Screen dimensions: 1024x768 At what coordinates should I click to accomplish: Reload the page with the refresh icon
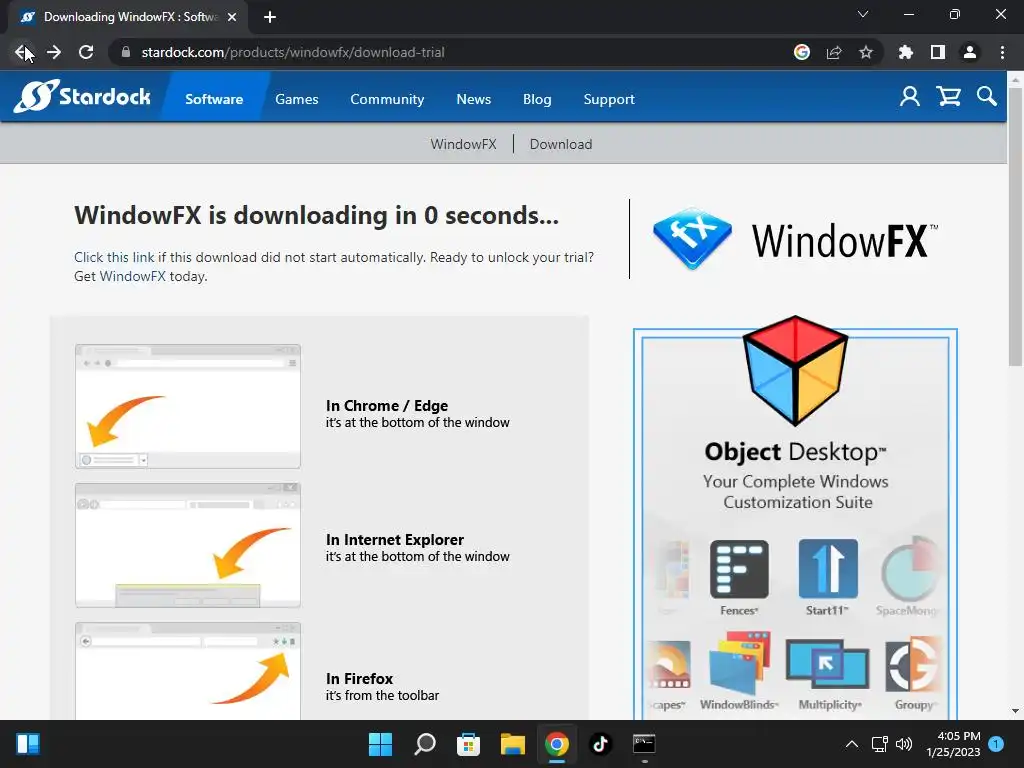86,52
